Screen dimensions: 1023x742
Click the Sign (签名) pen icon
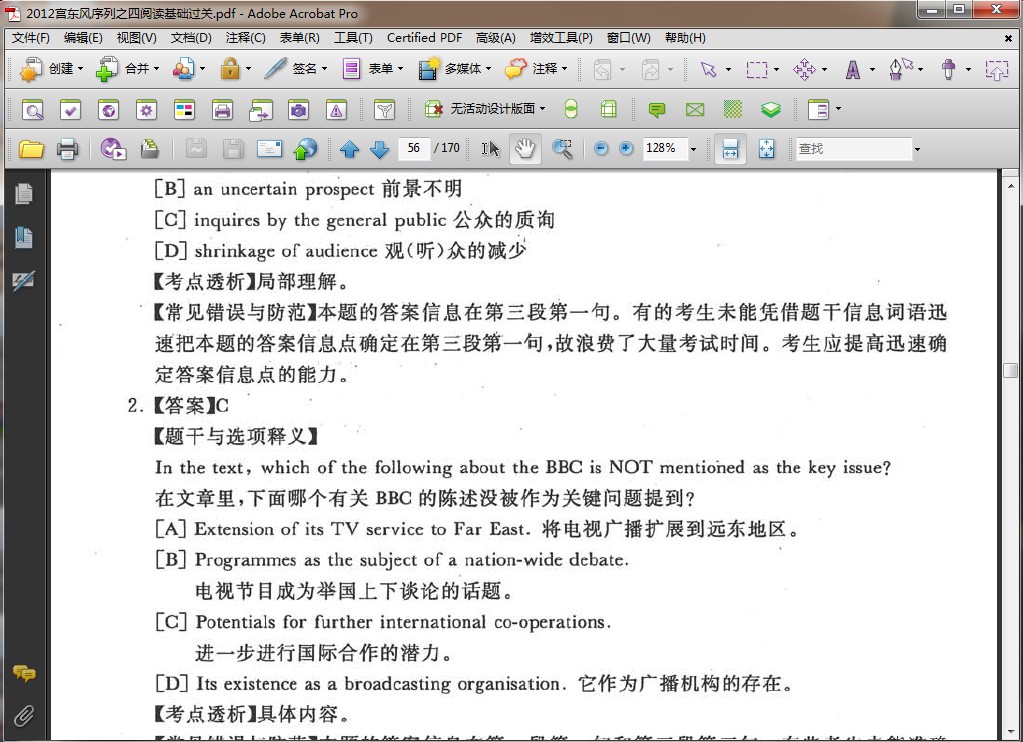coord(275,69)
